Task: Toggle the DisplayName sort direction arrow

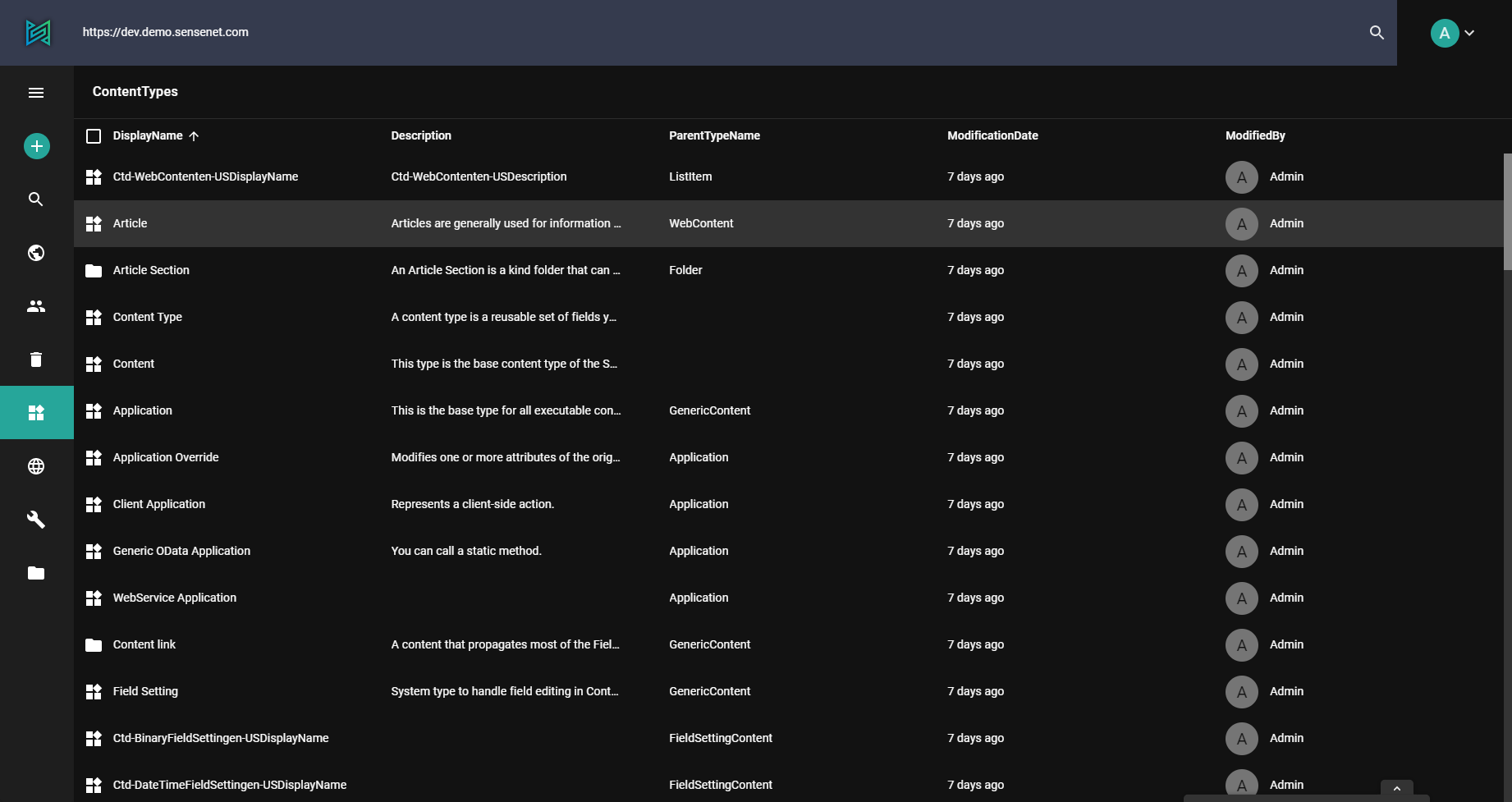Action: click(194, 136)
